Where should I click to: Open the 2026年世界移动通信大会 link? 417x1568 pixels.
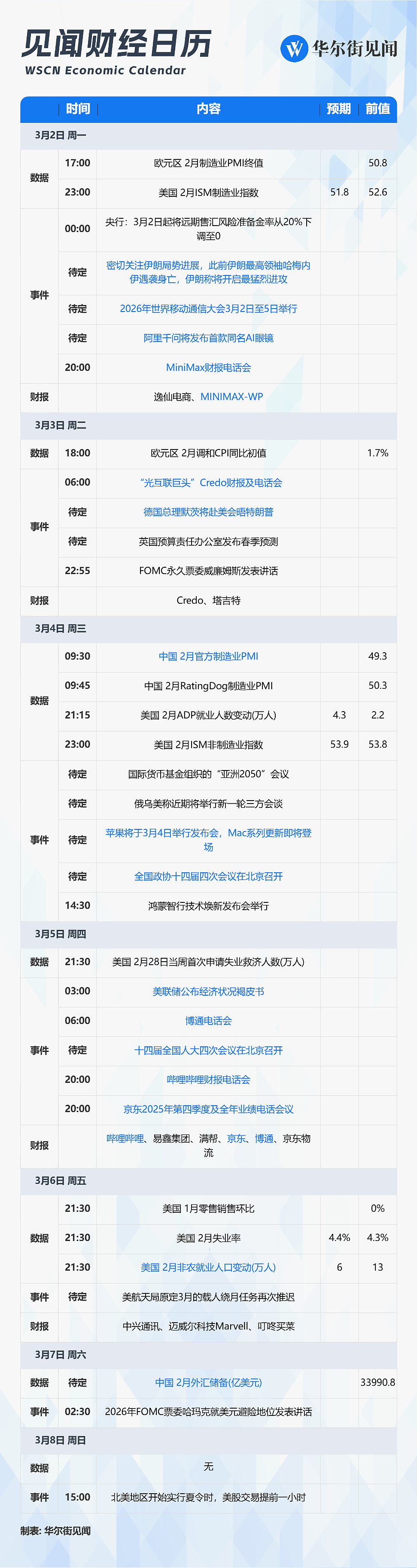tap(208, 309)
